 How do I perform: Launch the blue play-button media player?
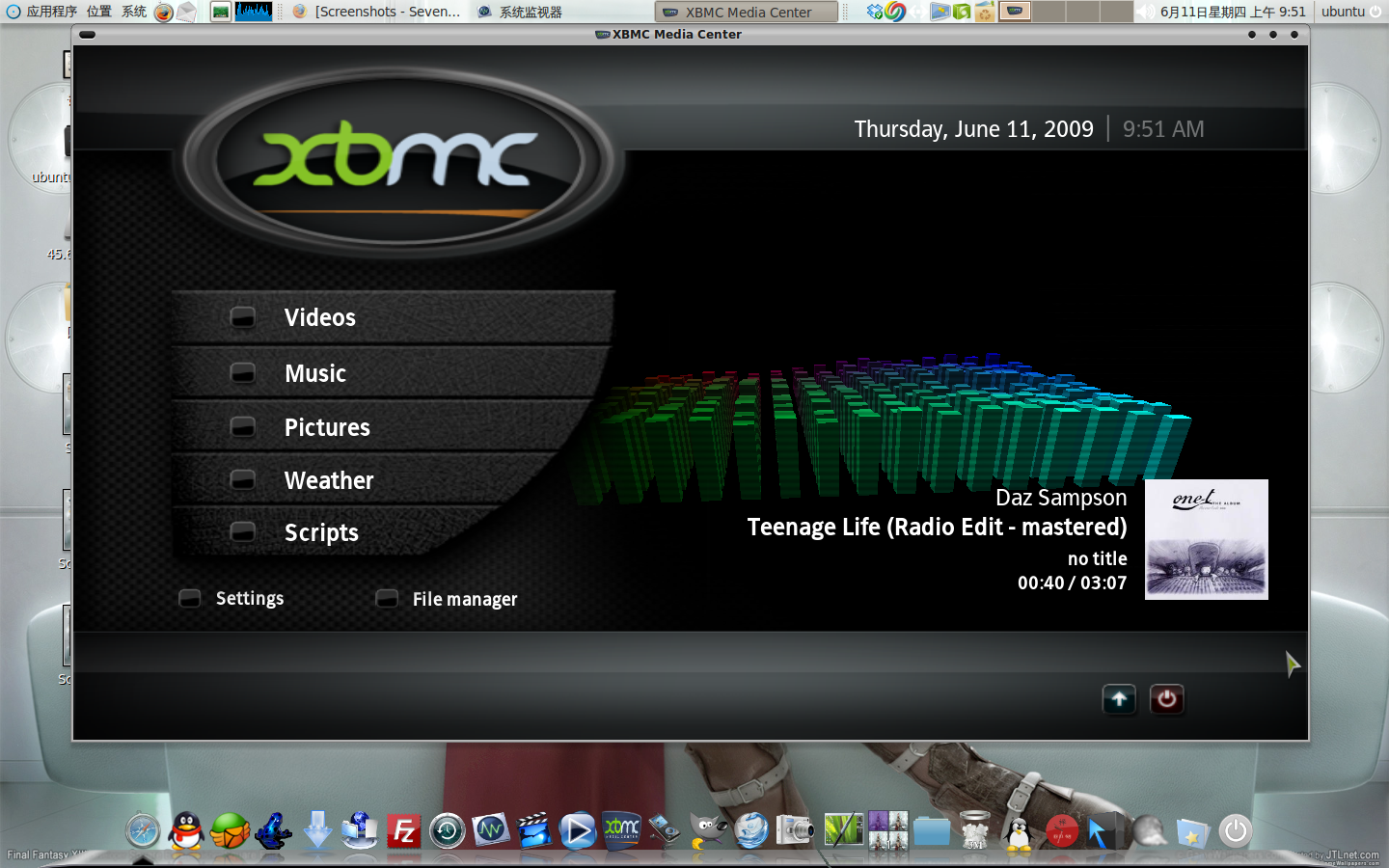tap(578, 830)
